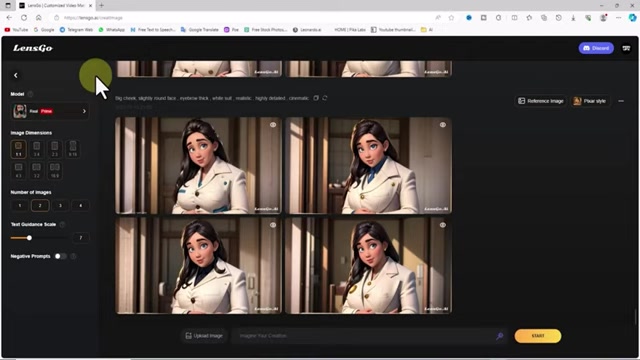The image size is (640, 360).
Task: Open the Pixar style selector
Action: coord(589,101)
